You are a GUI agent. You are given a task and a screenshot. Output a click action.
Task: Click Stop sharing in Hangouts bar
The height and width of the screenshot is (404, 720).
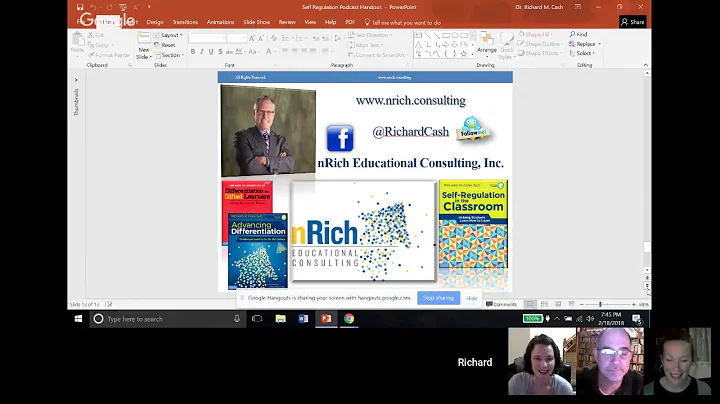pyautogui.click(x=438, y=298)
